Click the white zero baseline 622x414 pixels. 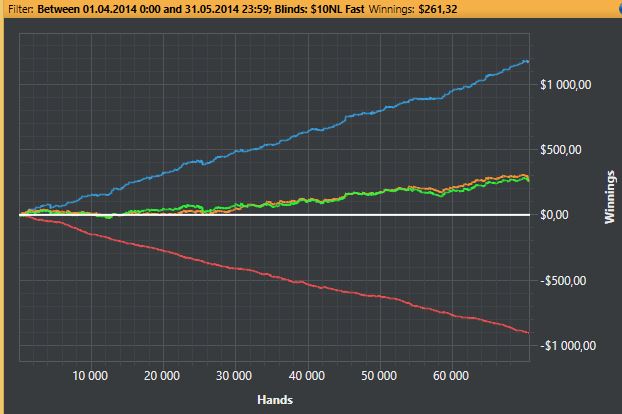275,215
